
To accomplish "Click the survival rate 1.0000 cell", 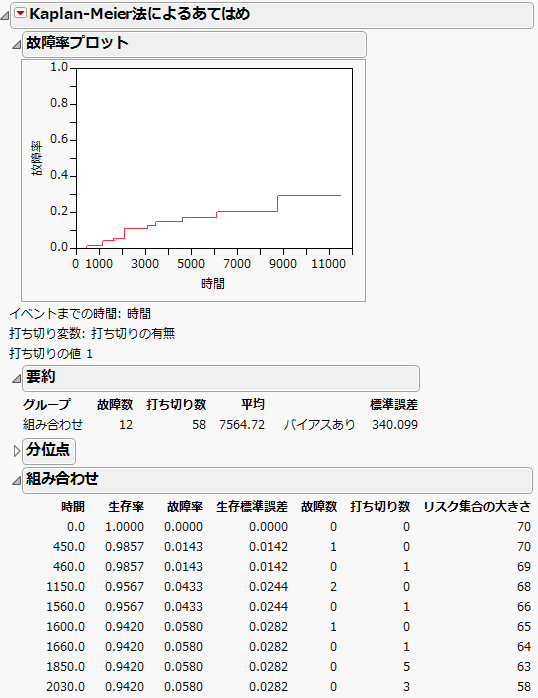I will (125, 527).
